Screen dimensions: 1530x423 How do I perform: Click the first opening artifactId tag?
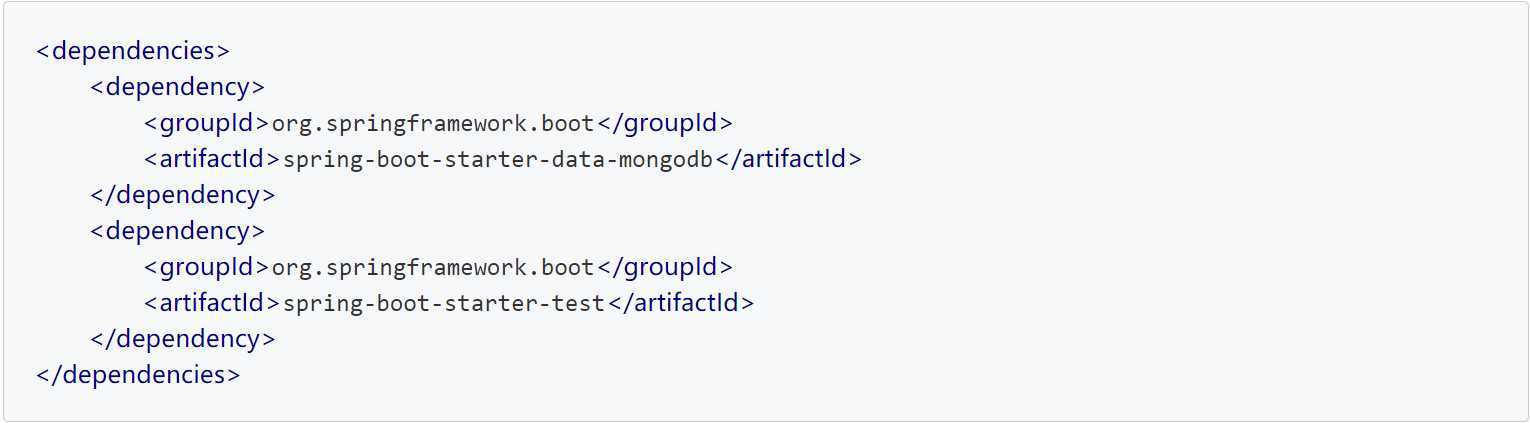(213, 159)
